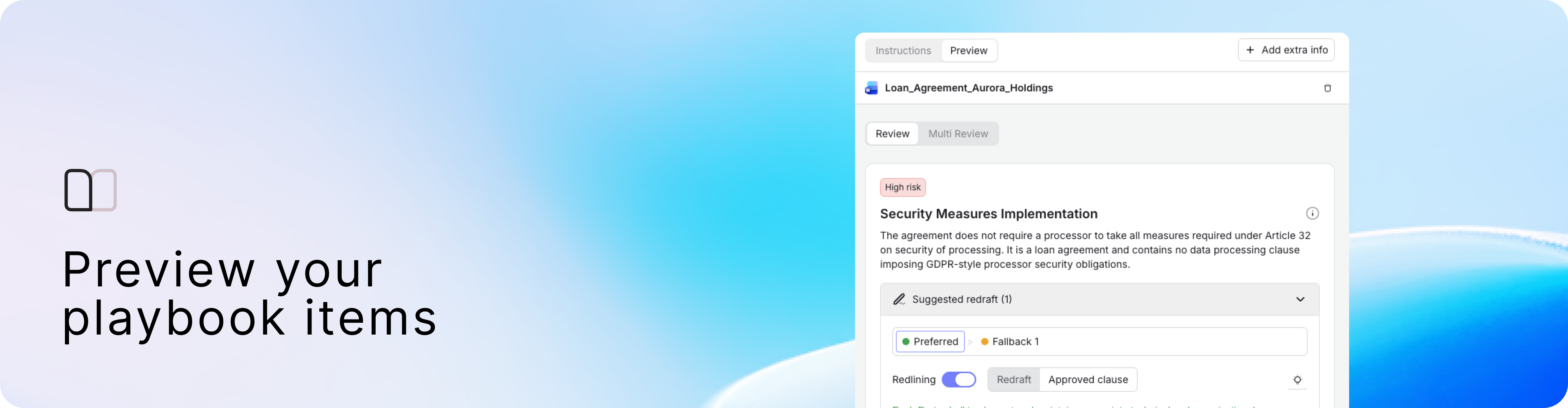This screenshot has height=408, width=1568.
Task: Switch to the Instructions tab
Action: tap(903, 51)
